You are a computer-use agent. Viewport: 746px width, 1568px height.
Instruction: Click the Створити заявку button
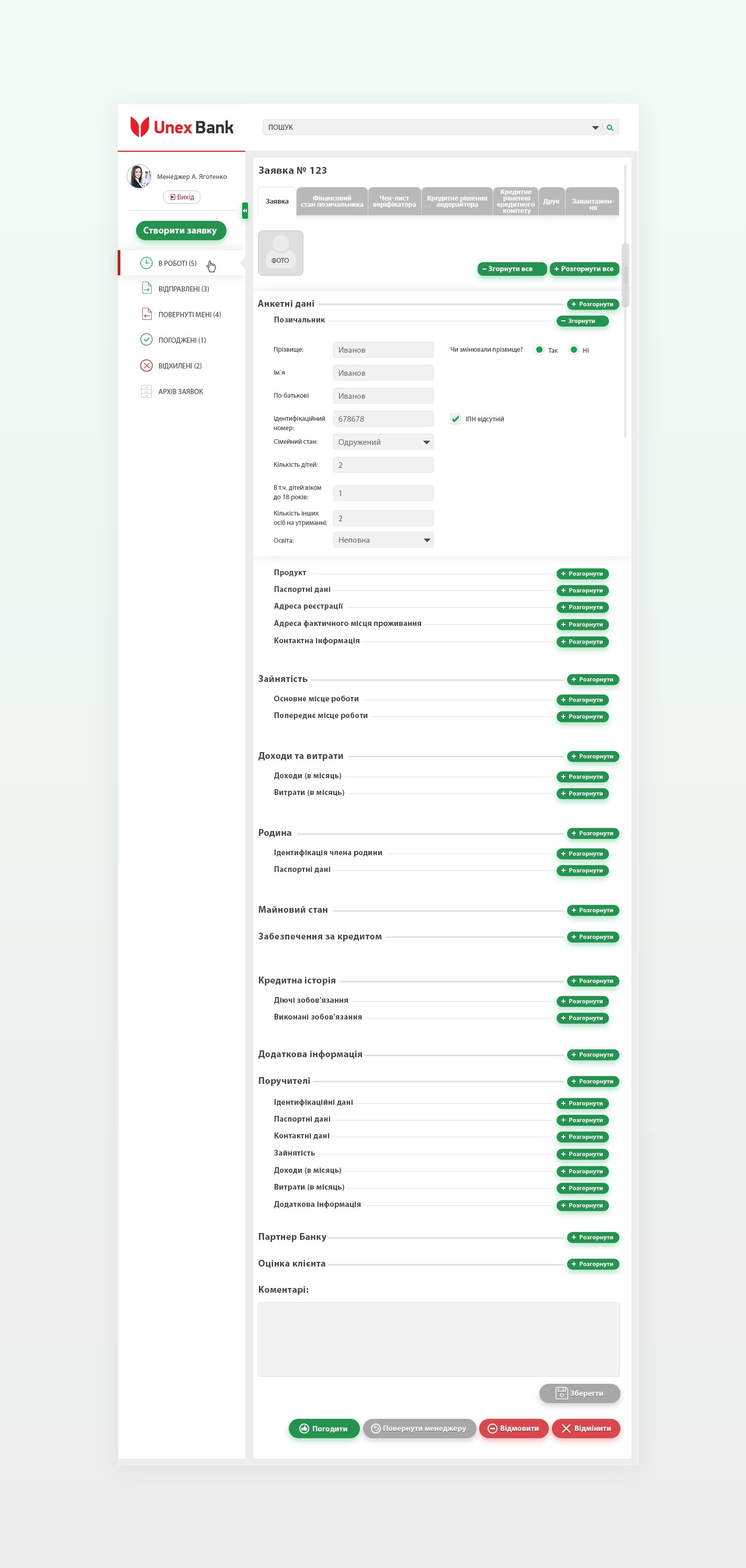tap(180, 231)
